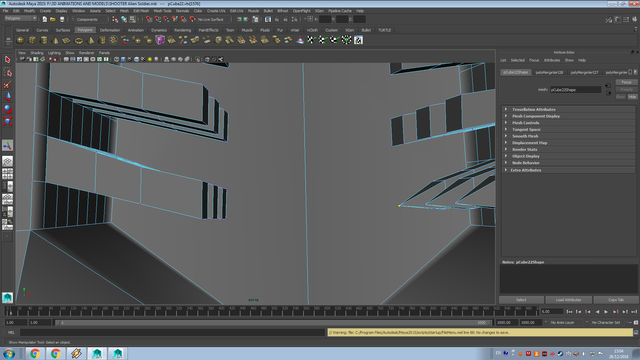The image size is (640, 360).
Task: Choose the Paint selection tool
Action: click(7, 84)
